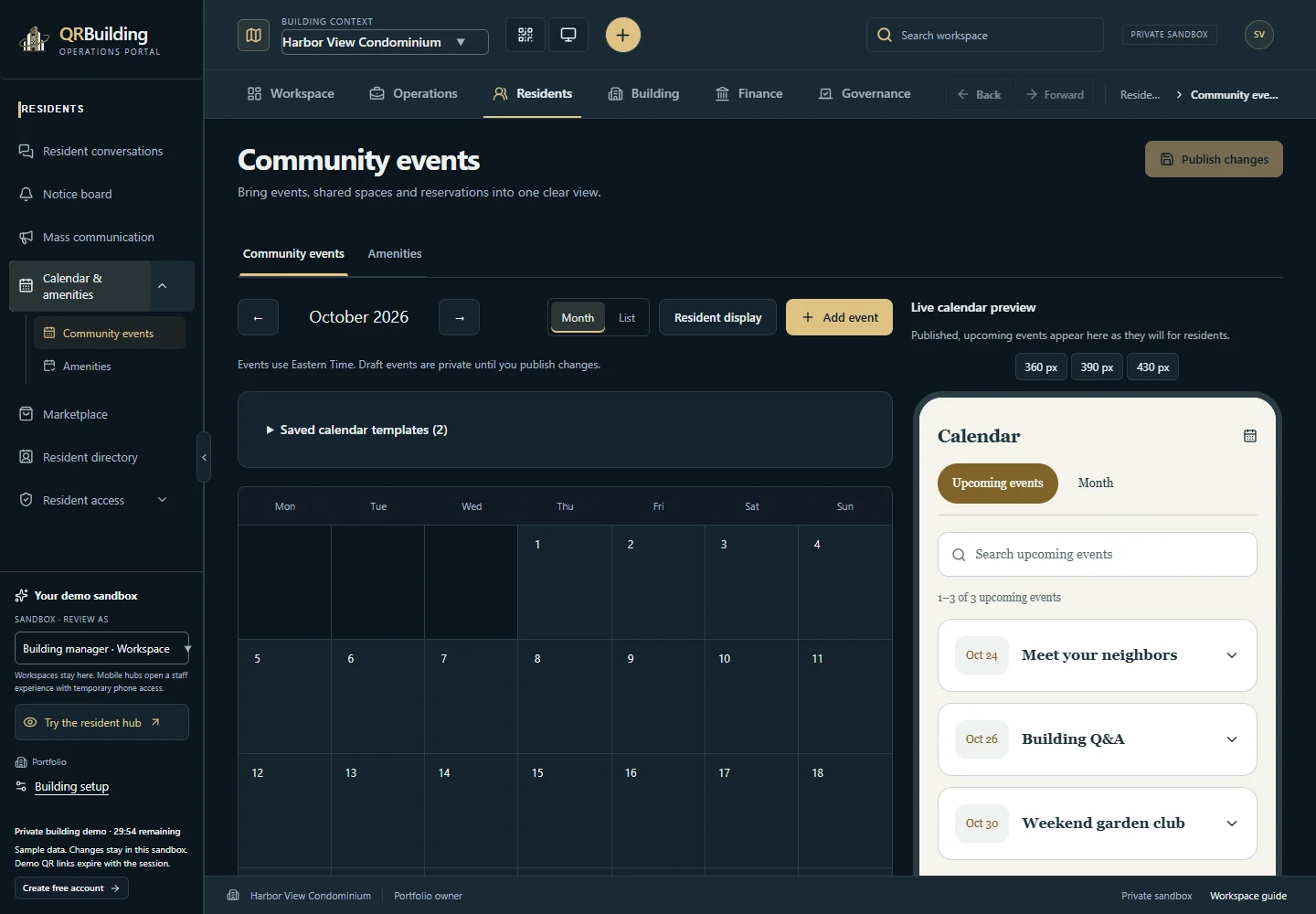Click the Add event button
This screenshot has width=1316, height=914.
839,317
